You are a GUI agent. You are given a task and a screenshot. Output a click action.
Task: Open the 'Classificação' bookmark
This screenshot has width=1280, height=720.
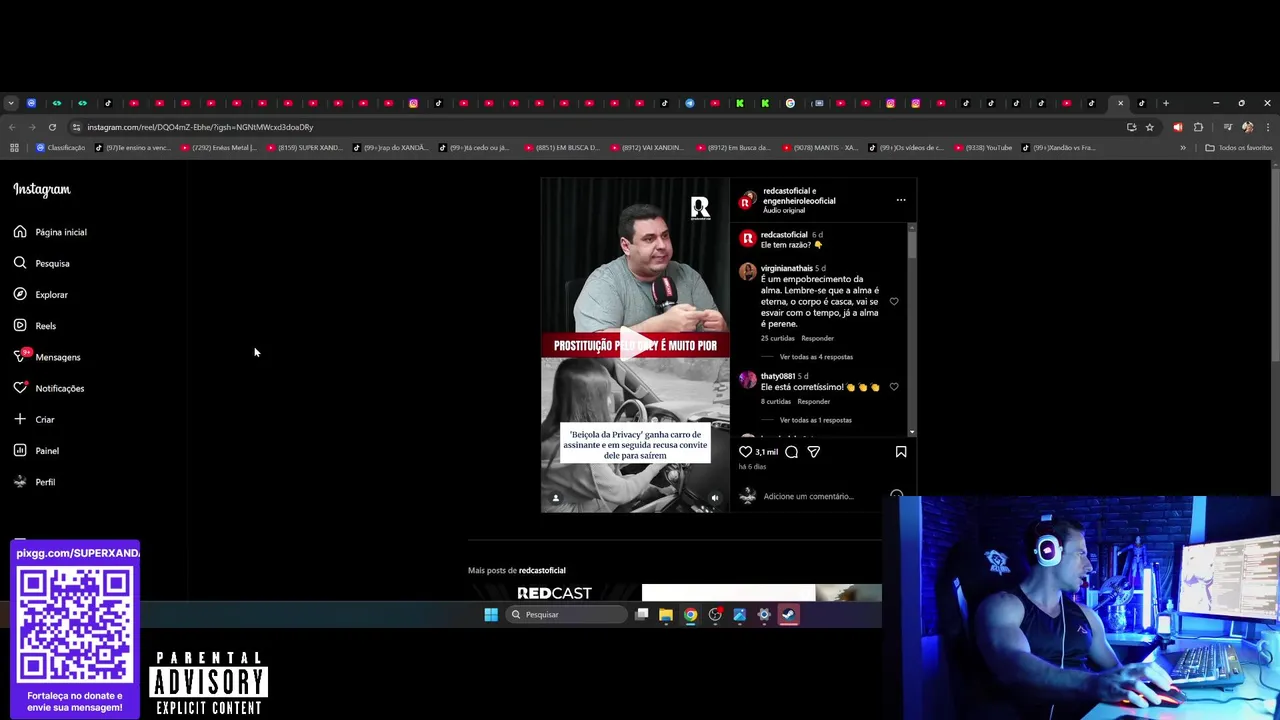click(60, 148)
